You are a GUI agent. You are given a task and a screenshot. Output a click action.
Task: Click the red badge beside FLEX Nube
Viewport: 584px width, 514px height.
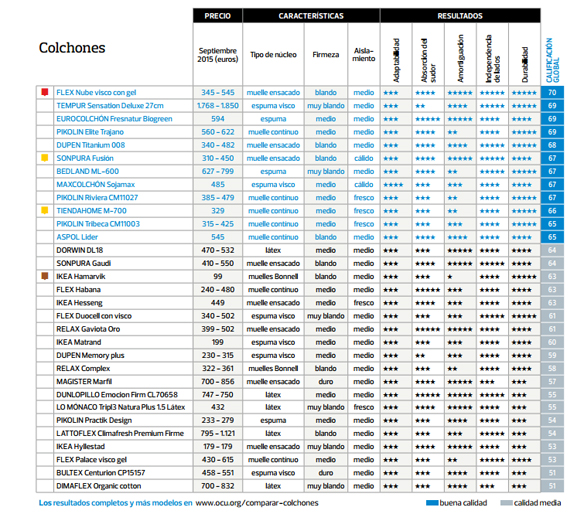[x=45, y=92]
